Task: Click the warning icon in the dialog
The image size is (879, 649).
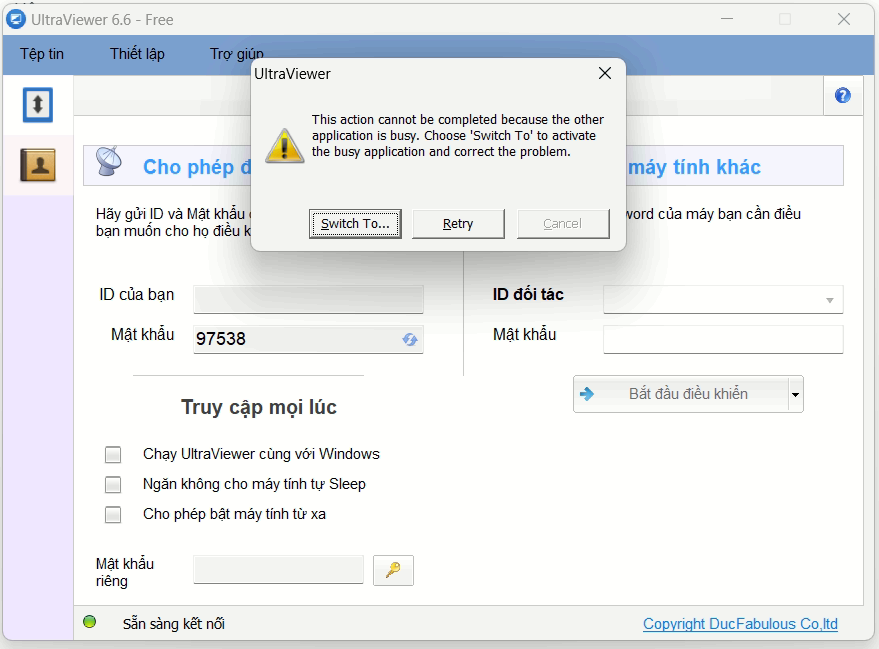Action: tap(284, 146)
